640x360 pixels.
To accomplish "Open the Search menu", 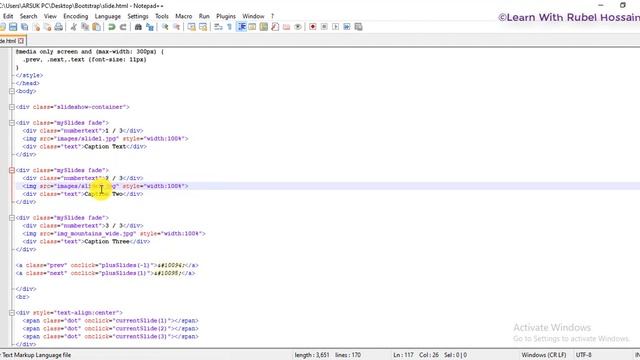I will click(x=29, y=16).
